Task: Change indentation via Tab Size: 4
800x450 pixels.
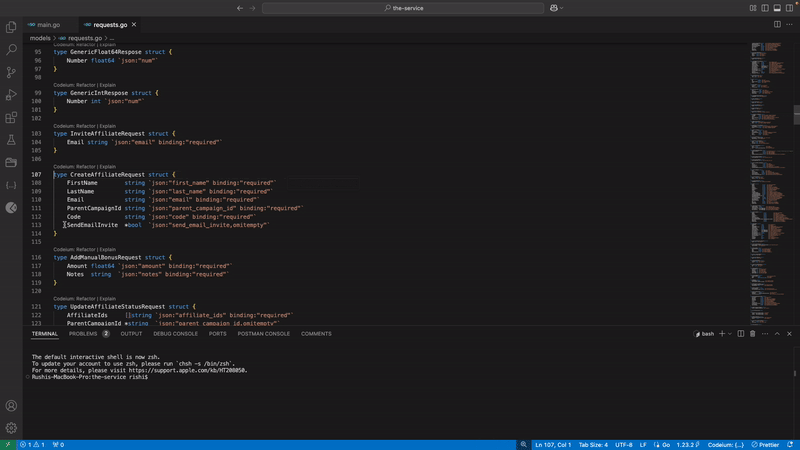Action: pos(593,445)
